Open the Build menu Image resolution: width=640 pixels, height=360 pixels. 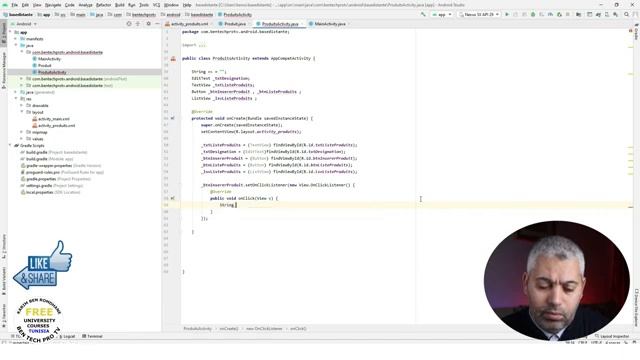click(x=120, y=5)
